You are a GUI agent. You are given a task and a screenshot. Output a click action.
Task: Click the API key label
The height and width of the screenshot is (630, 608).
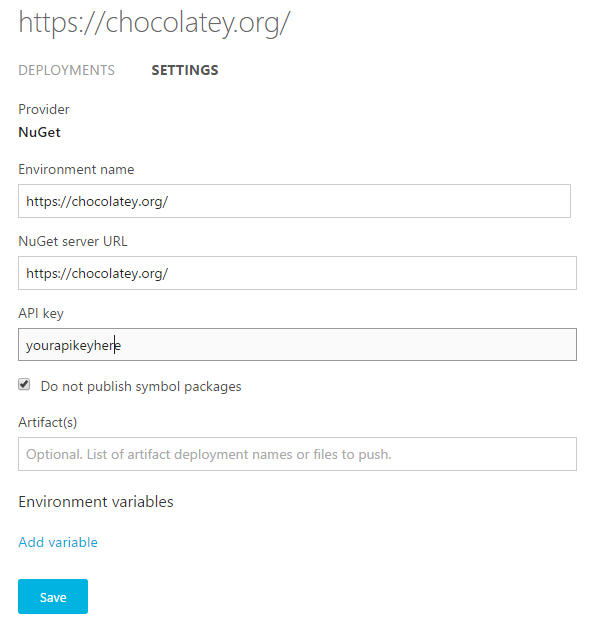click(41, 313)
